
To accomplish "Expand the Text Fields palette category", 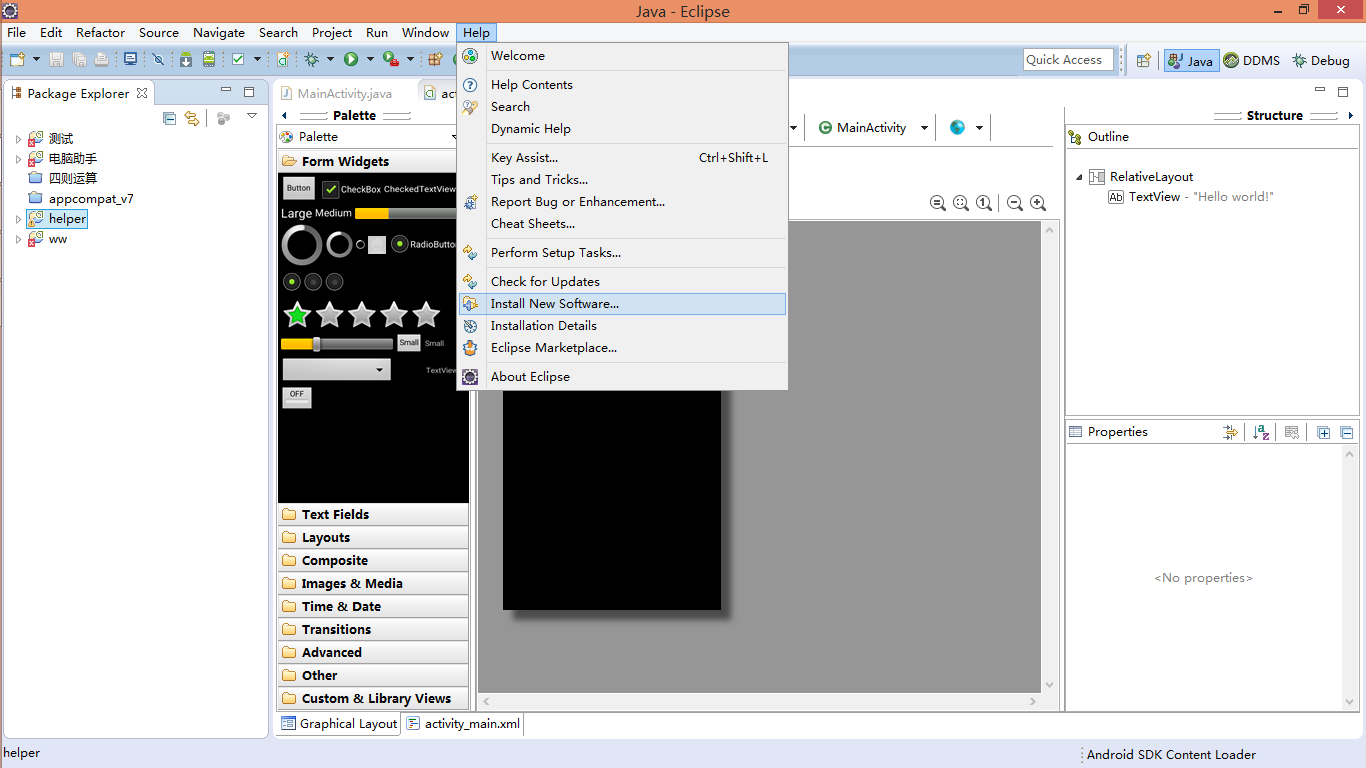I will tap(335, 514).
